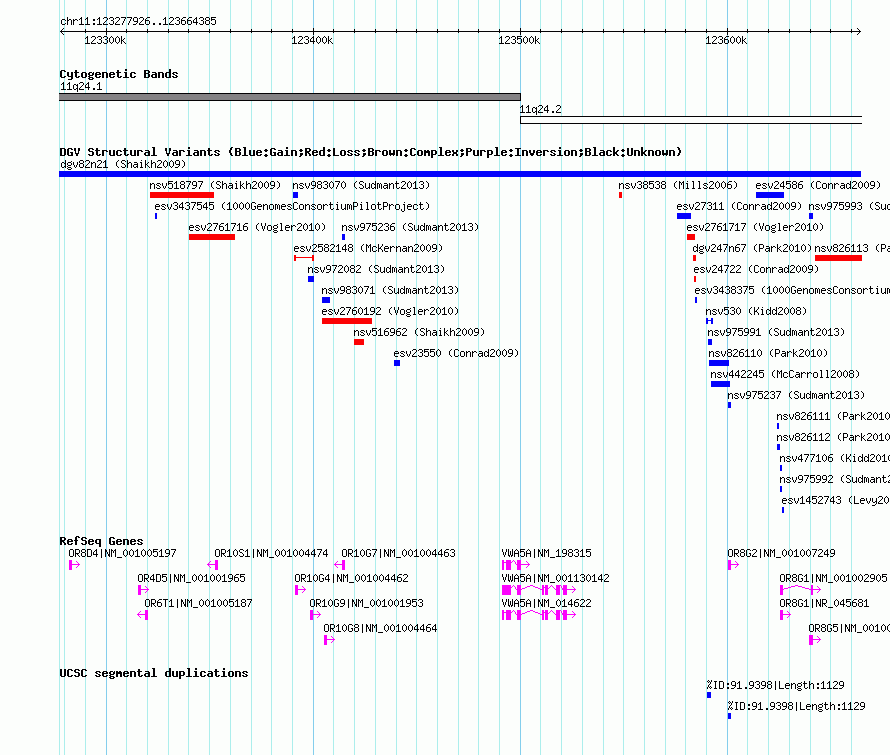The height and width of the screenshot is (755, 890).
Task: Open the esv3437545 1000GenomesConsortiumPilotProject label
Action: (292, 206)
